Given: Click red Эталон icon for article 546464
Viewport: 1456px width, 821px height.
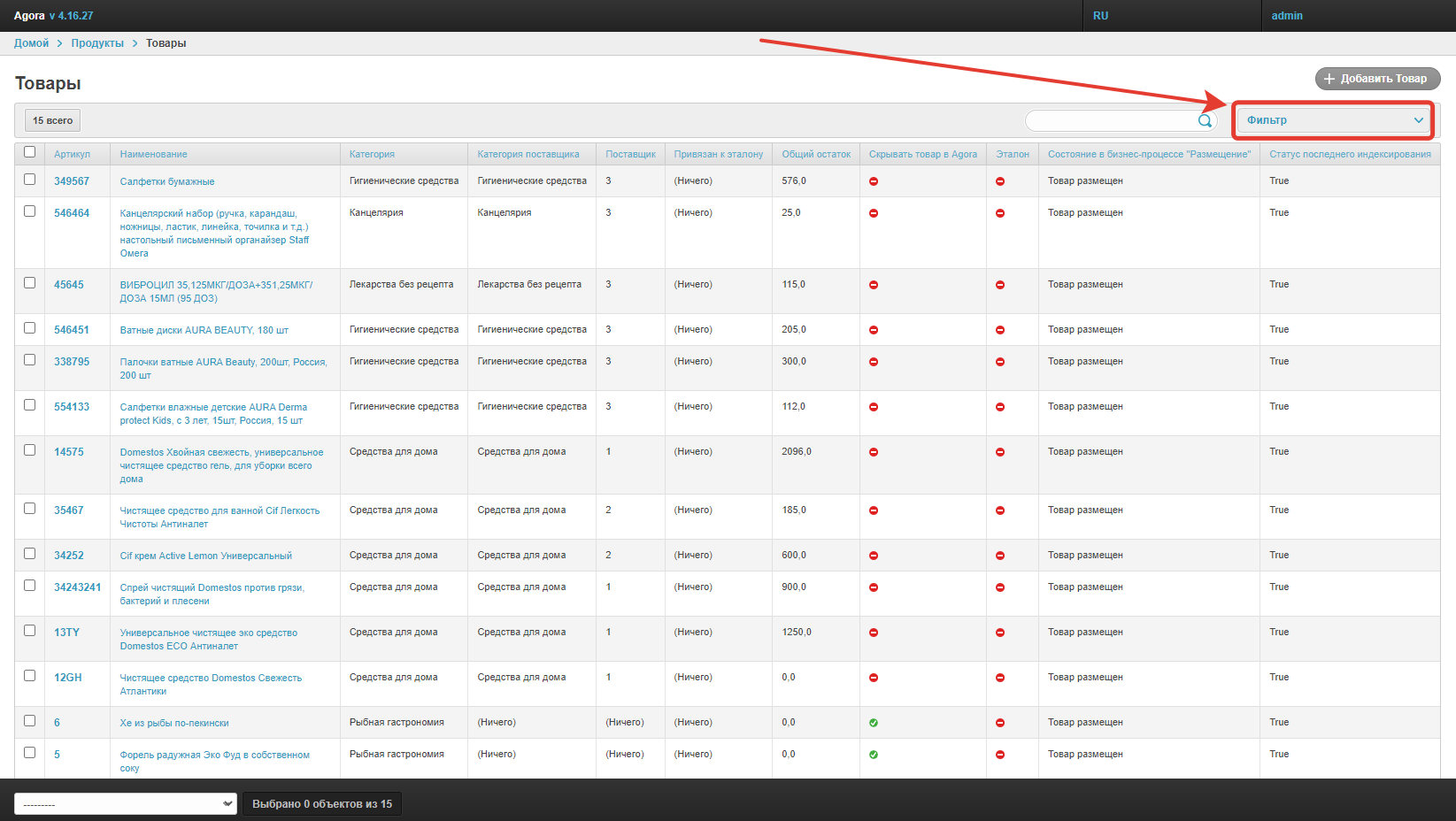Looking at the screenshot, I should [x=1000, y=213].
